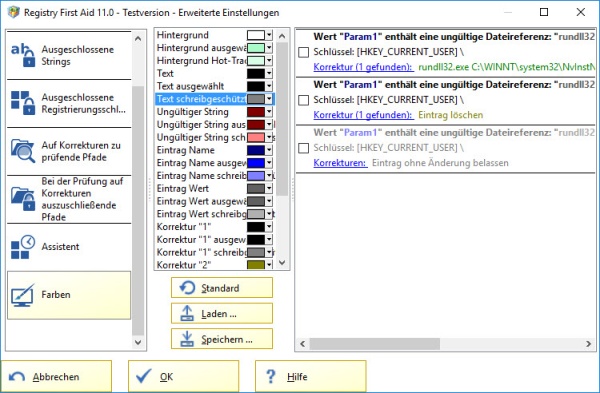Click the locked folder icon for excluded paths
This screenshot has width=600, height=393.
click(x=23, y=199)
